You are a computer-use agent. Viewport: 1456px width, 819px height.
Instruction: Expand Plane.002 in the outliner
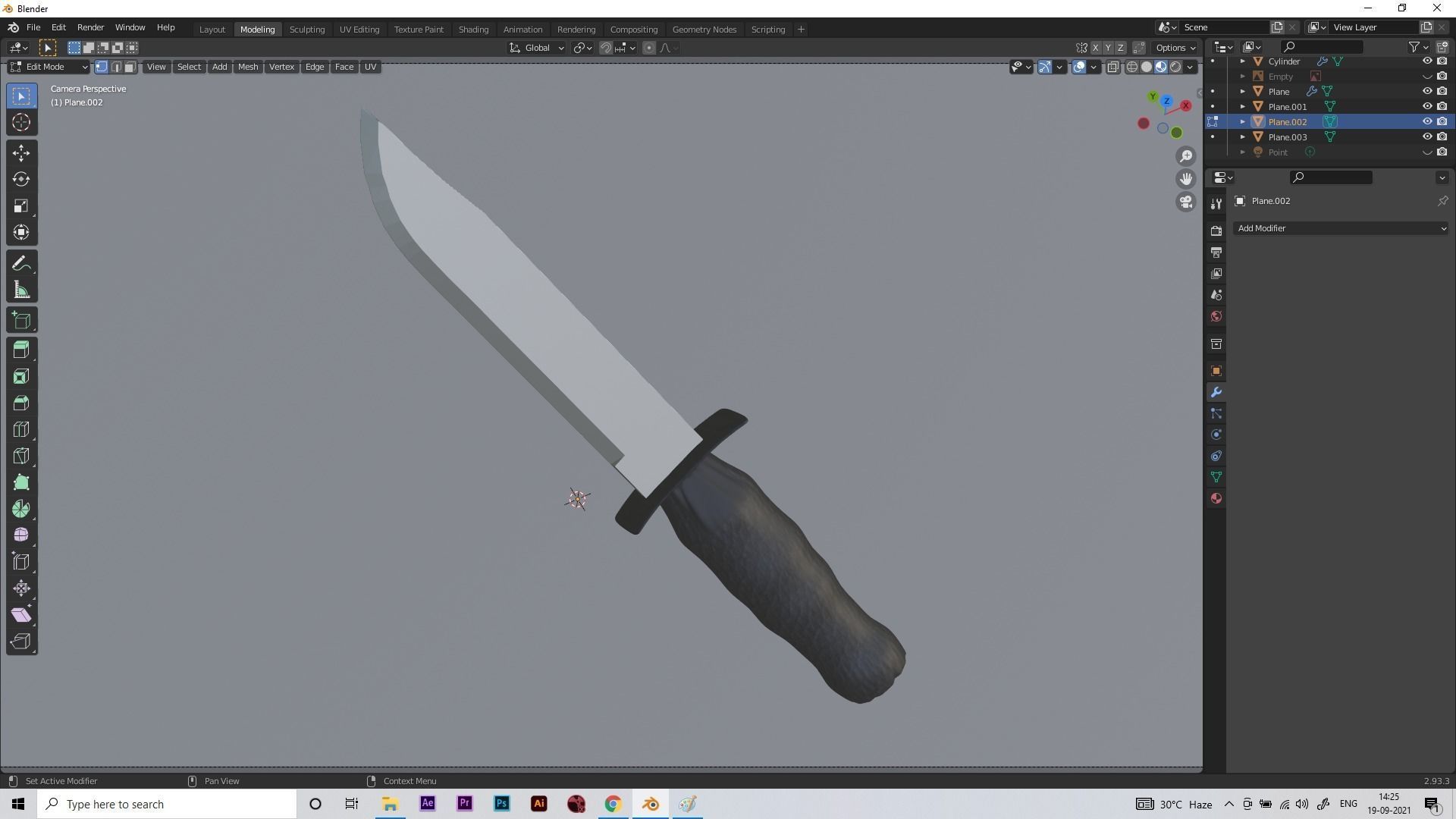click(1242, 121)
